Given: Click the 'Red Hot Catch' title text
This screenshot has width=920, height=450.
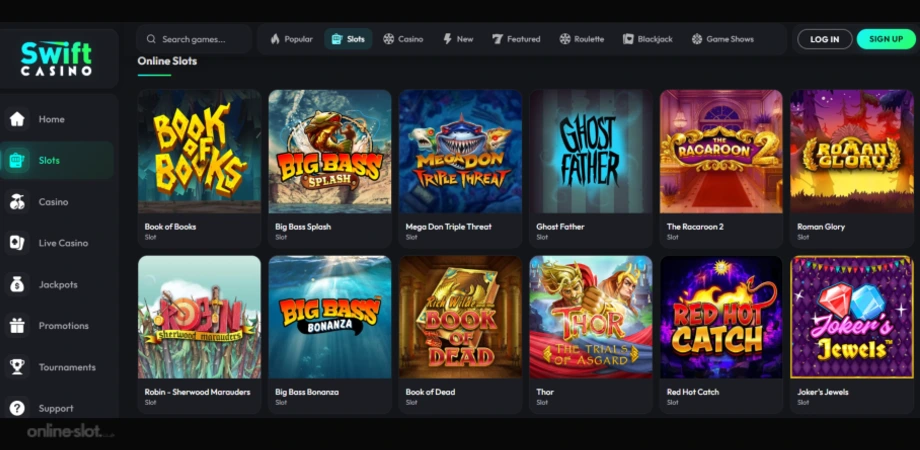Looking at the screenshot, I should (692, 392).
